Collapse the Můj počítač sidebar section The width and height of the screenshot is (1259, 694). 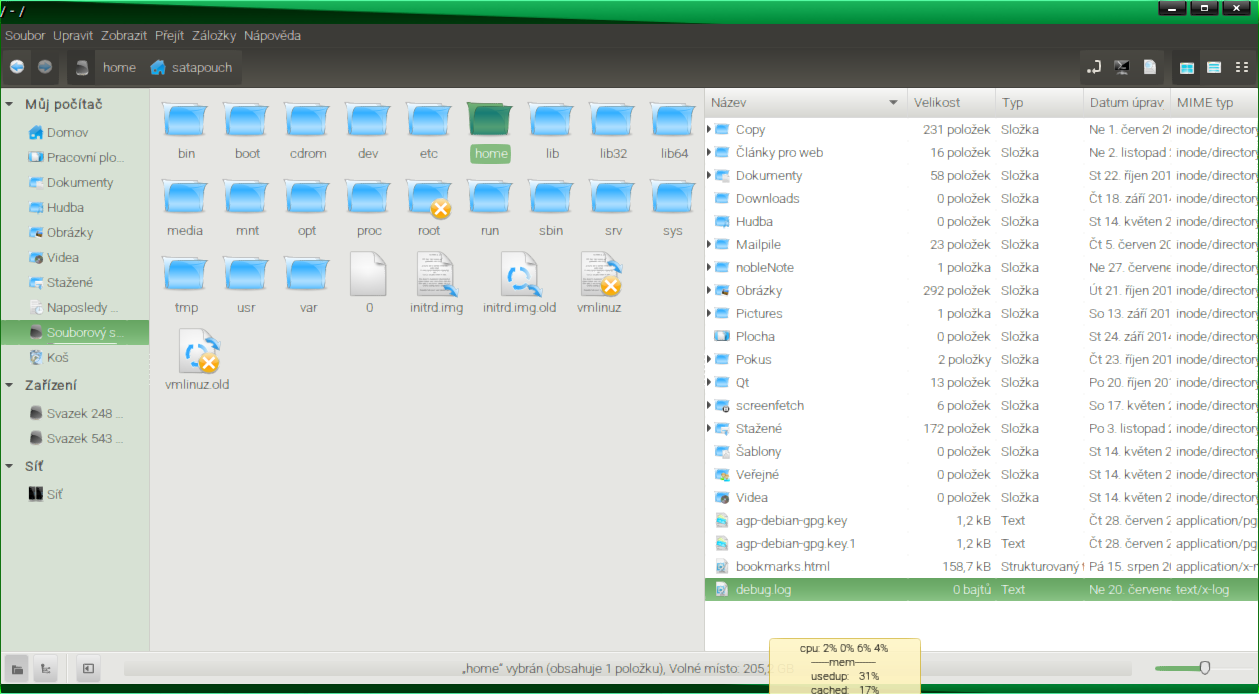10,104
